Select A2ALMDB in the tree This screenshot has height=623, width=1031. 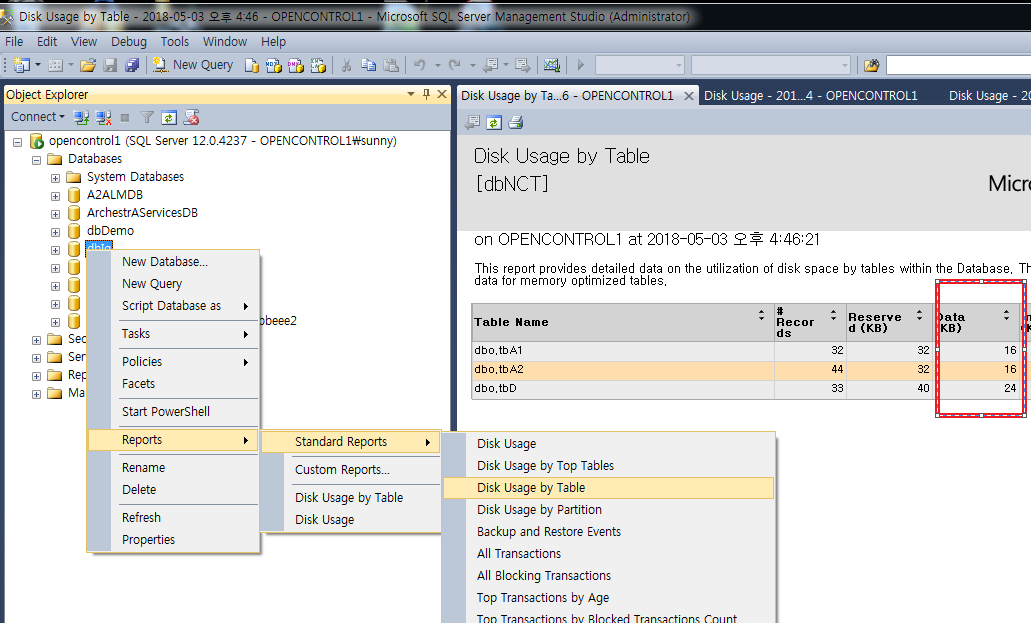(114, 195)
